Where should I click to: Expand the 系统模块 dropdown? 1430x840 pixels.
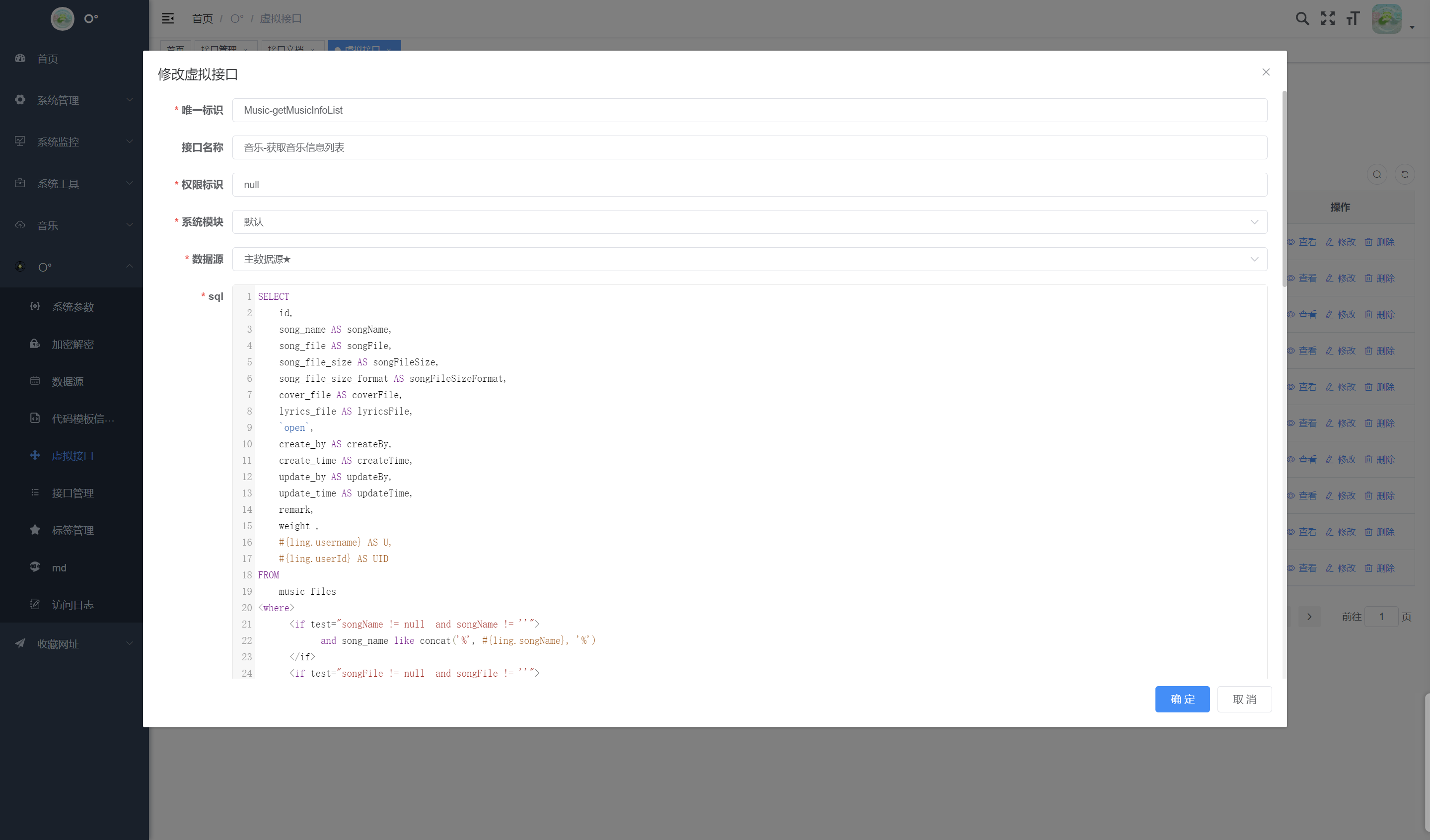point(749,222)
